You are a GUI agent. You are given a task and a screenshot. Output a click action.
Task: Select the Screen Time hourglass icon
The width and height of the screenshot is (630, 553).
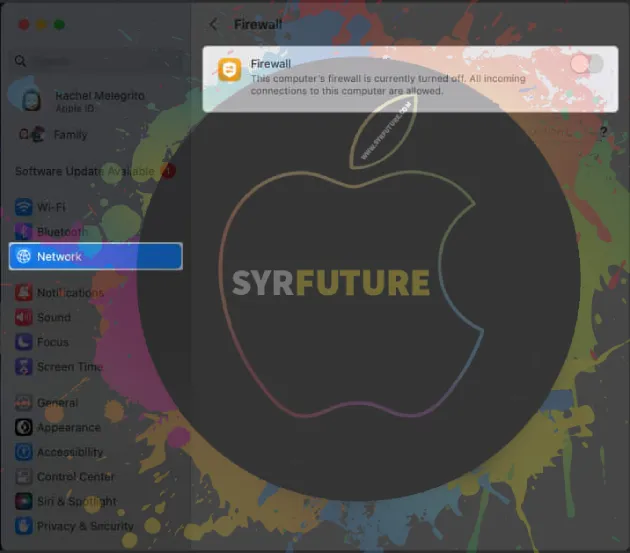click(x=24, y=367)
